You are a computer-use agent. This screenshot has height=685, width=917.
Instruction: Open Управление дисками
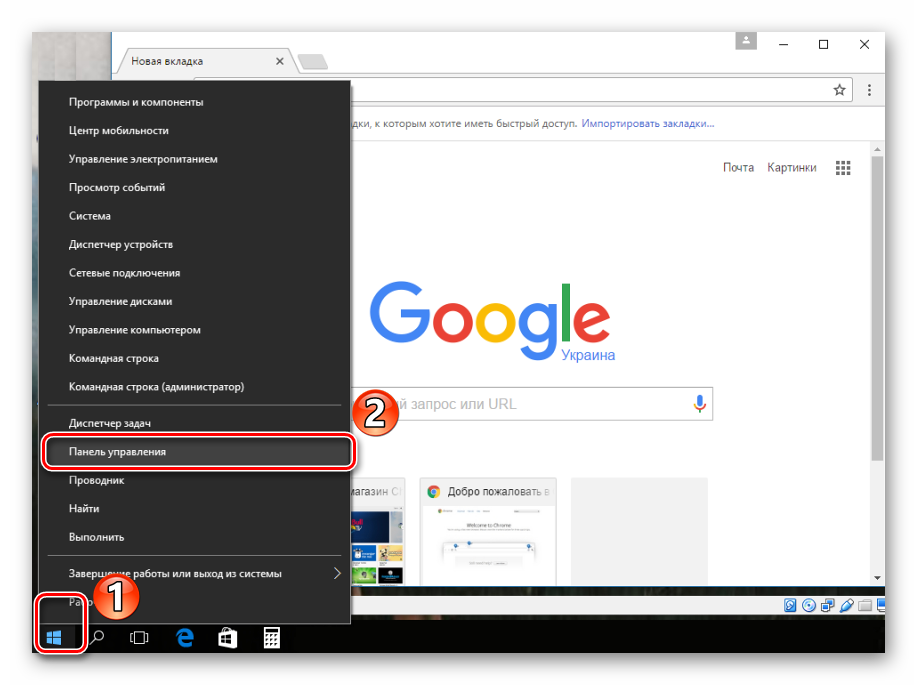[x=195, y=301]
